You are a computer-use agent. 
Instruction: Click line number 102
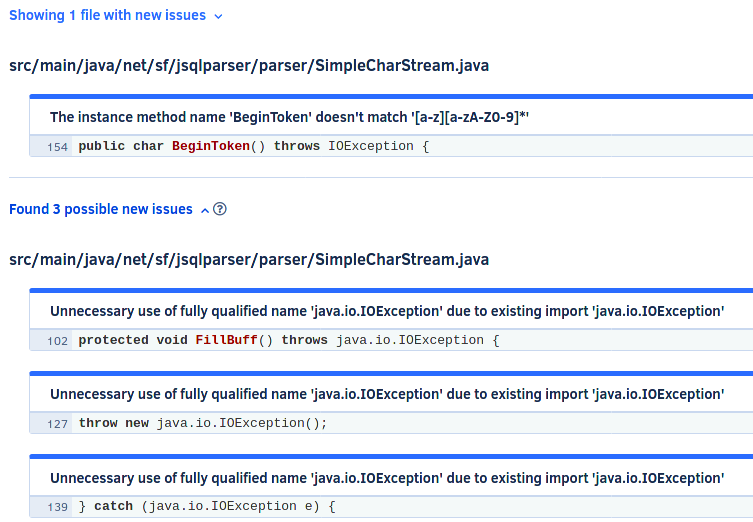(x=57, y=341)
